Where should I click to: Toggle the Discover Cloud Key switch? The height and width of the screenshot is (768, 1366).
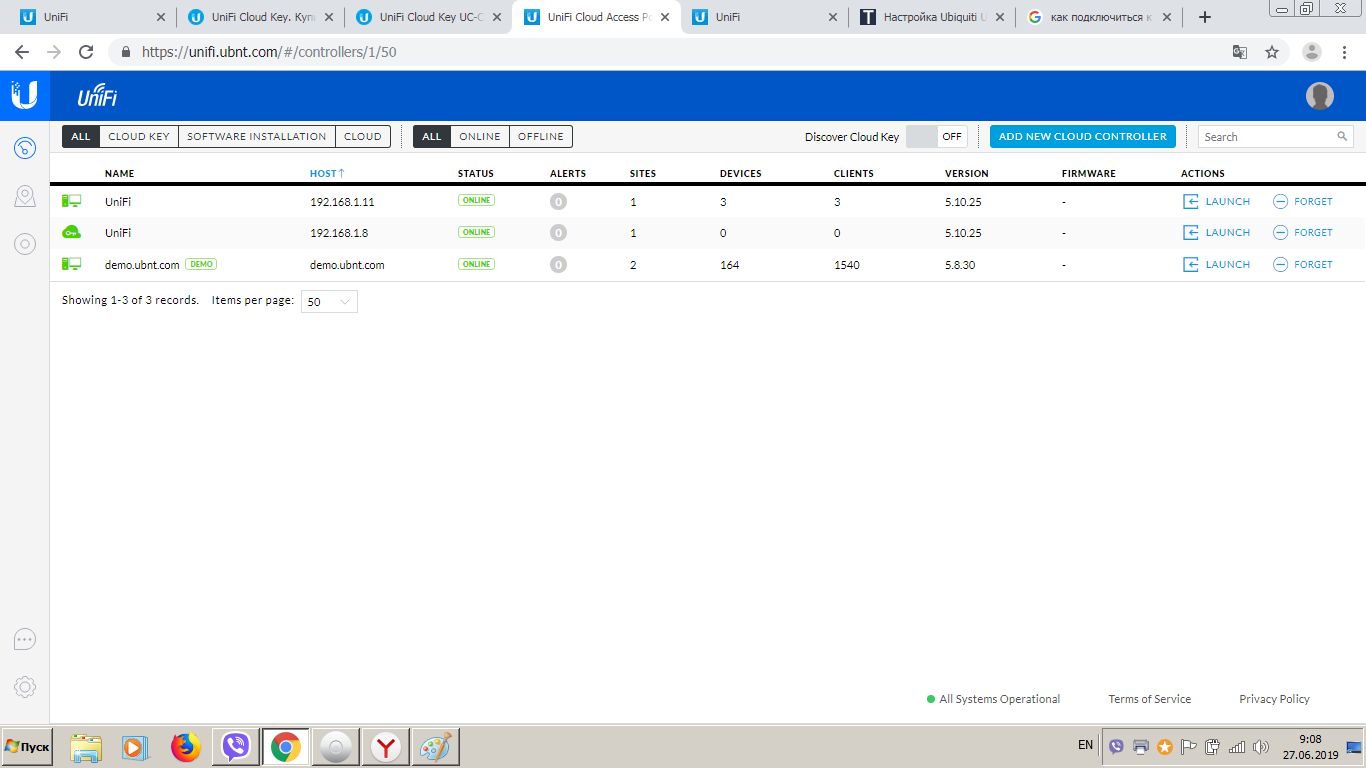pos(936,137)
